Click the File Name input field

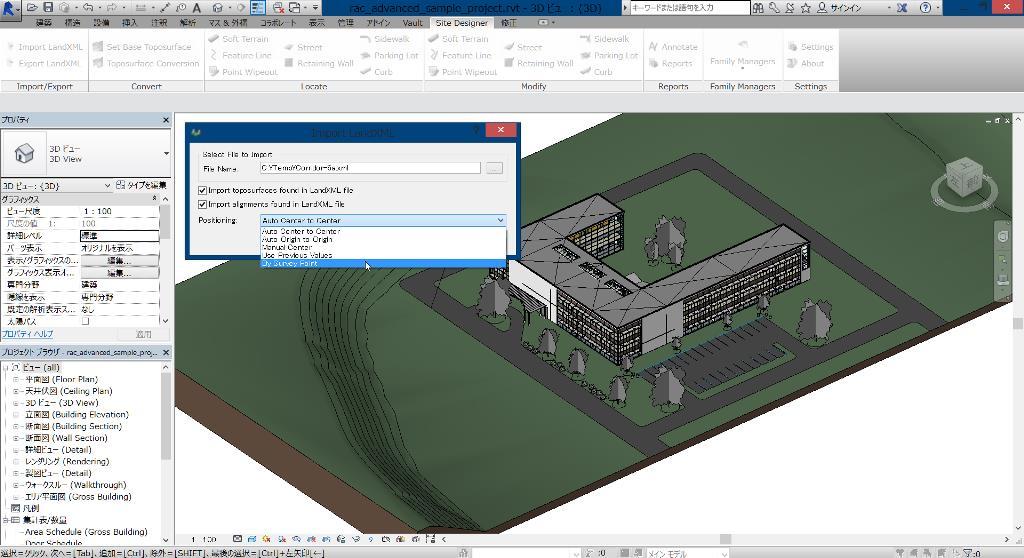369,169
